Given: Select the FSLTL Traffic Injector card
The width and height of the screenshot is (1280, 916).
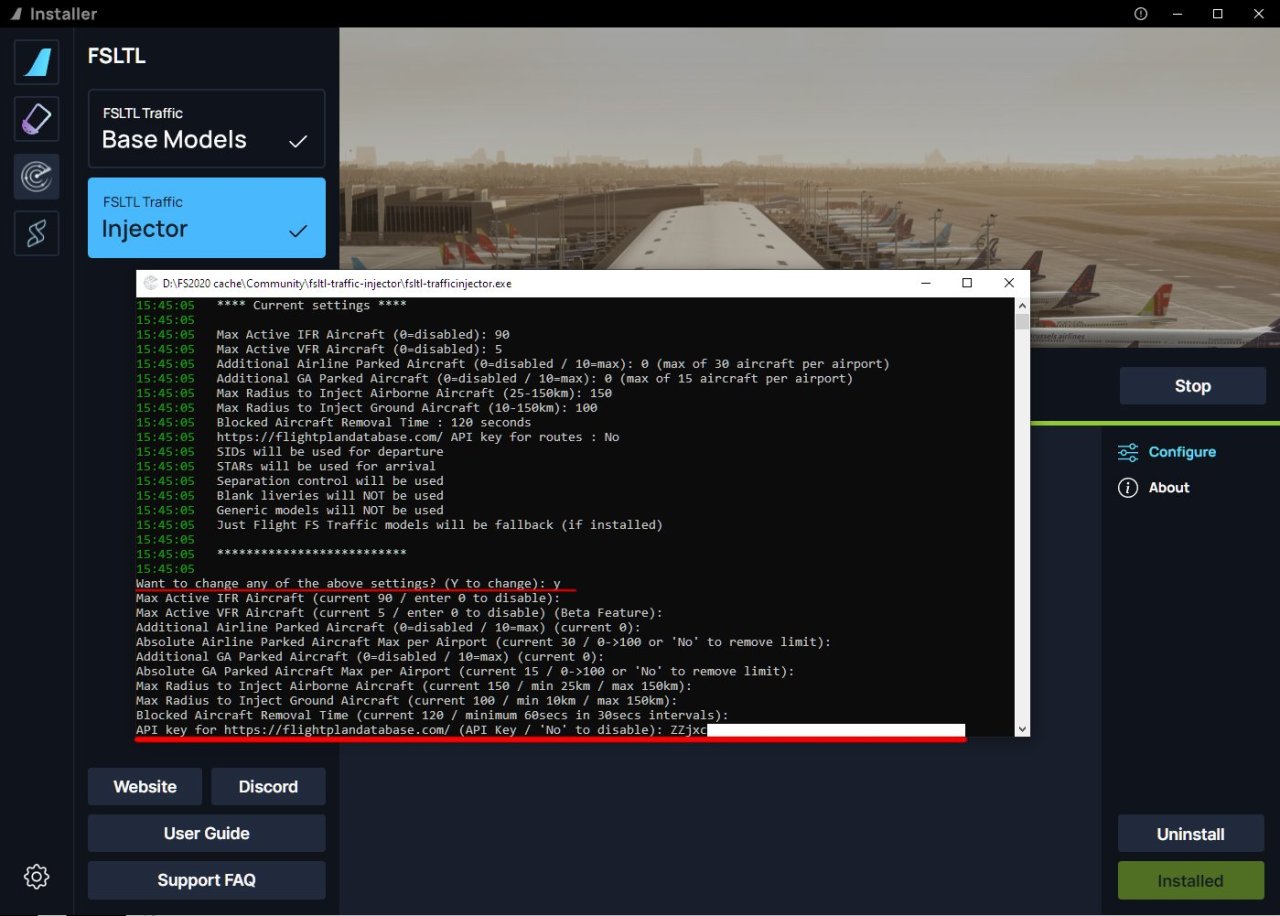Looking at the screenshot, I should click(x=207, y=218).
